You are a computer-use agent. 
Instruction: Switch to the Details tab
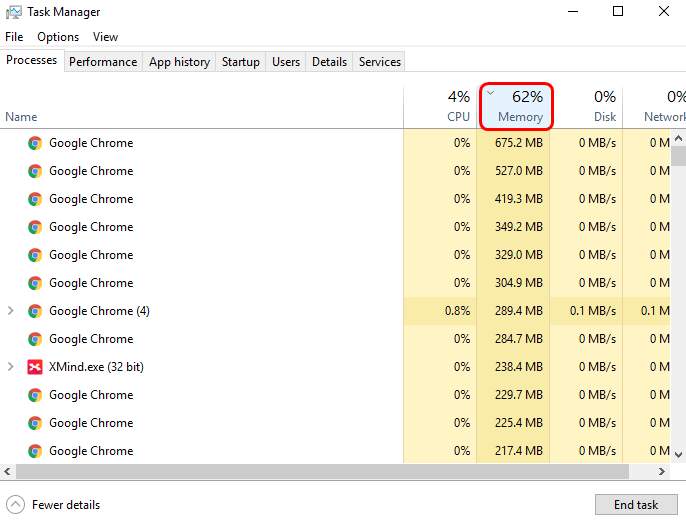pyautogui.click(x=329, y=62)
